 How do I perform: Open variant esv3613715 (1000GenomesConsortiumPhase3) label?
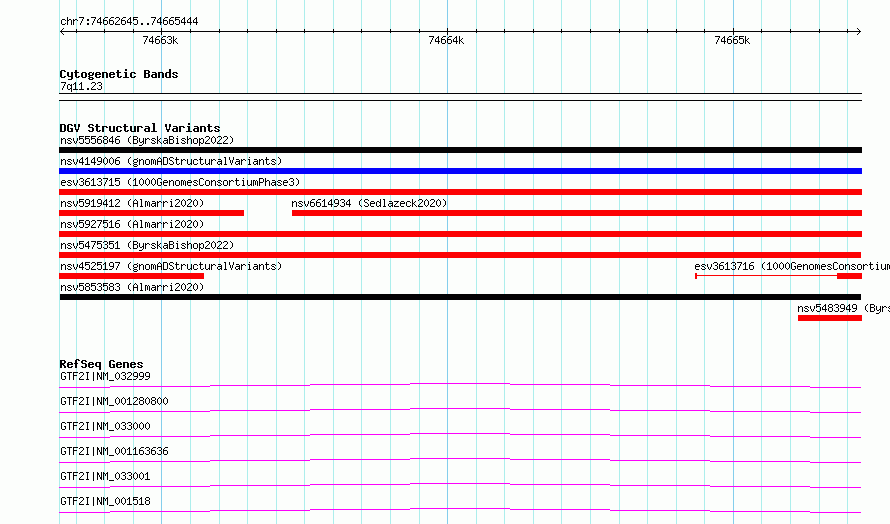click(x=180, y=182)
